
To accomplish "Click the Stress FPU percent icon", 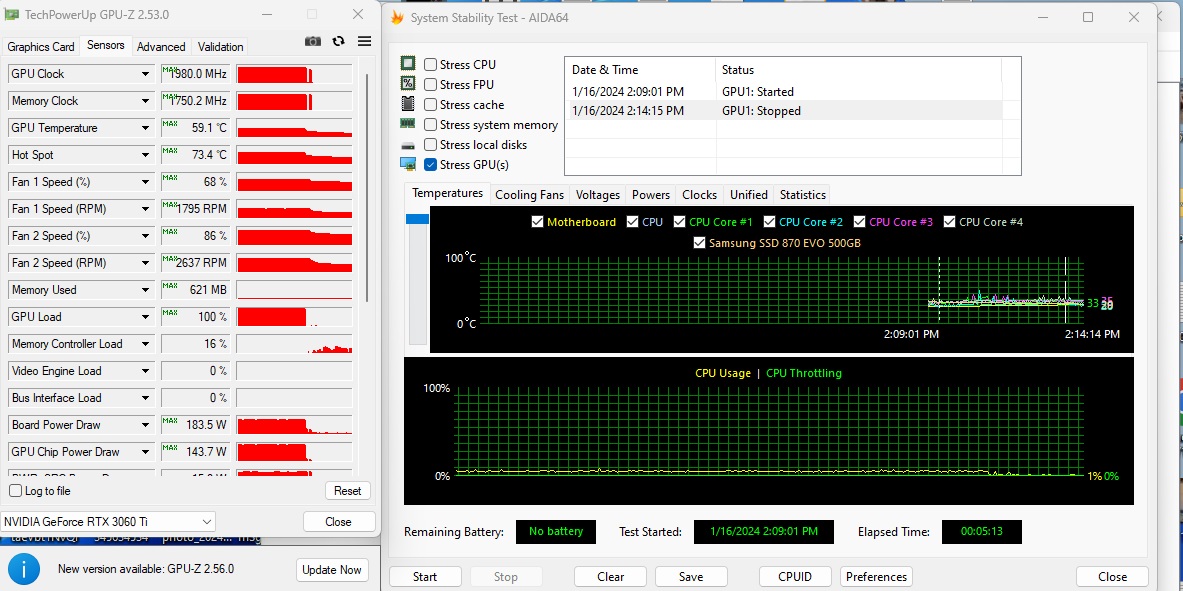I will [x=408, y=84].
